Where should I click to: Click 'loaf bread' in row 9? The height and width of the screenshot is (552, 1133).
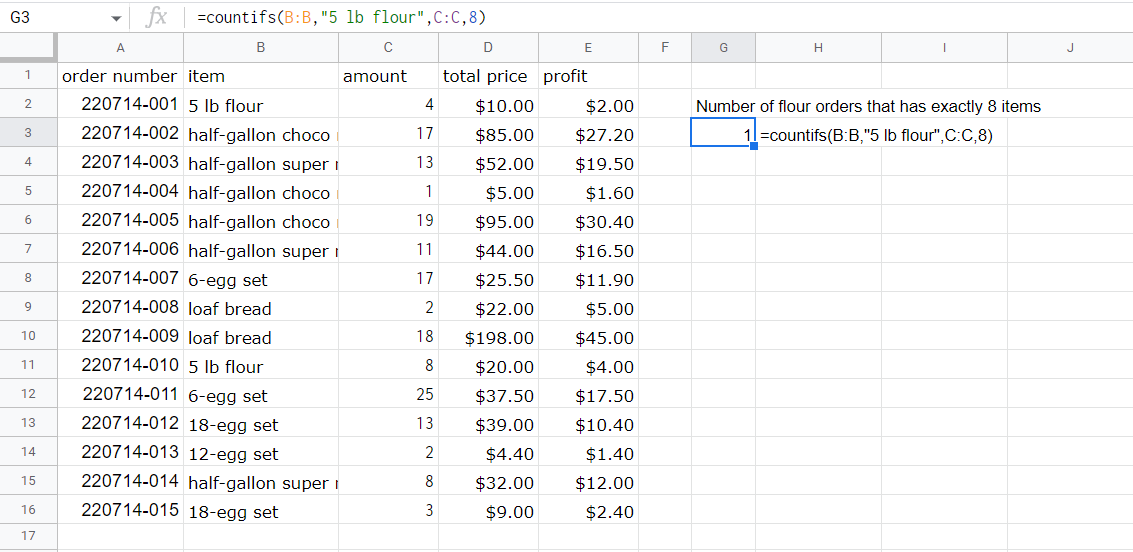[x=261, y=306]
